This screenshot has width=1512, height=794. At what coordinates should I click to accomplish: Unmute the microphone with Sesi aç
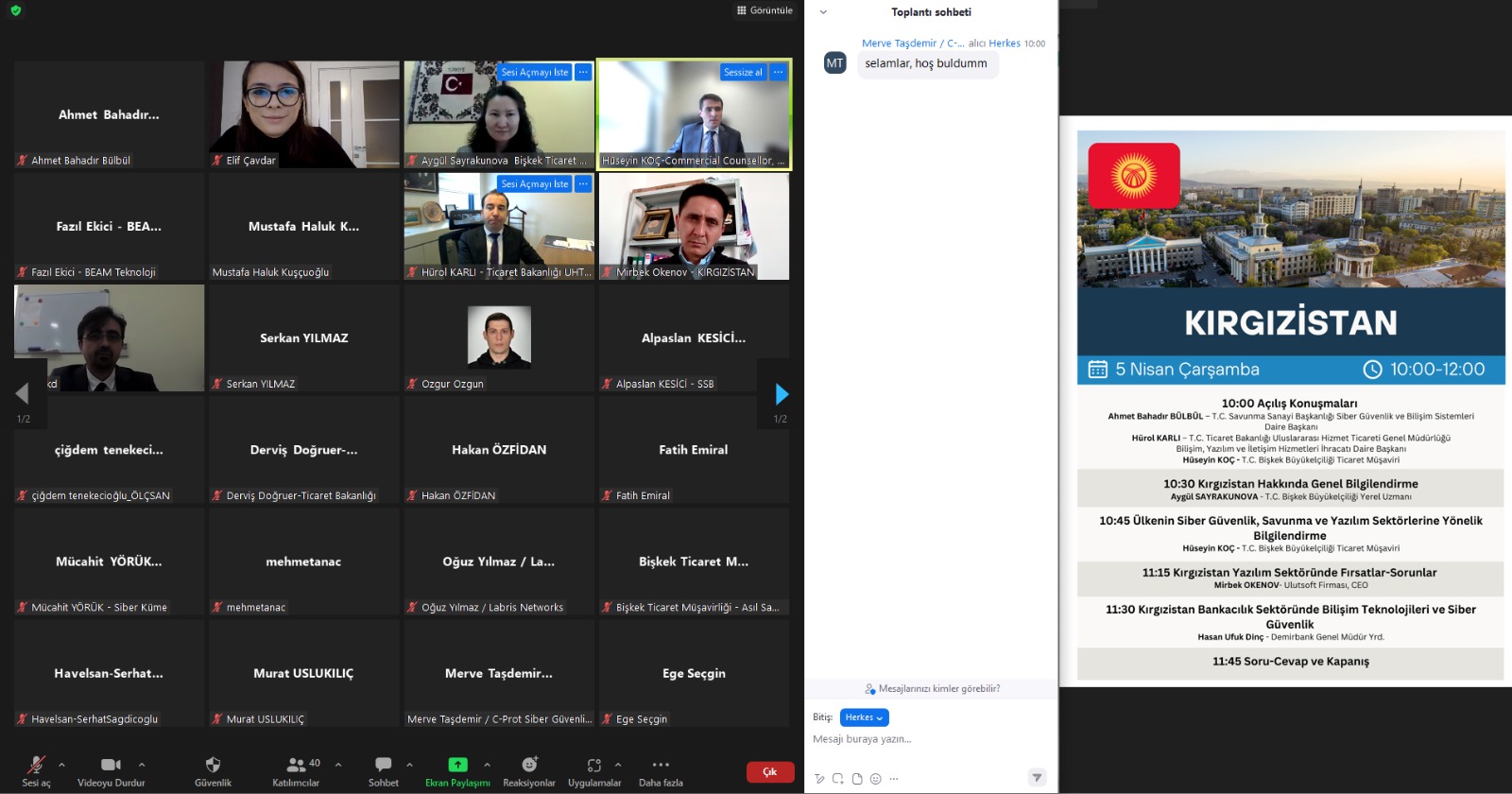[36, 765]
